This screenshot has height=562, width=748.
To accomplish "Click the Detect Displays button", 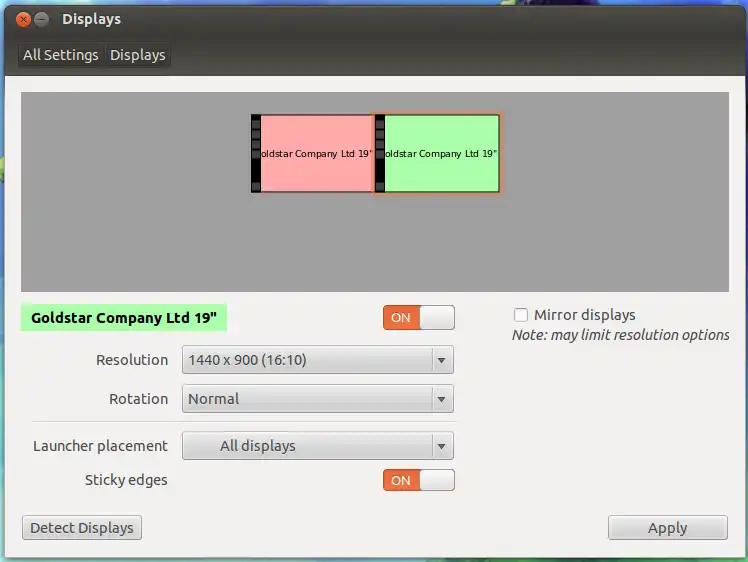I will click(x=82, y=528).
